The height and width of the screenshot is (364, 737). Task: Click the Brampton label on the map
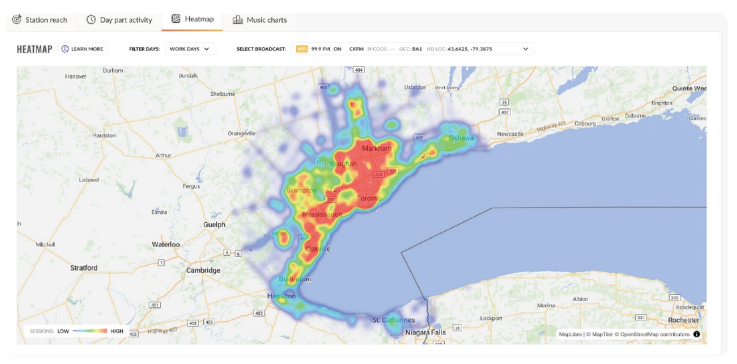point(303,190)
